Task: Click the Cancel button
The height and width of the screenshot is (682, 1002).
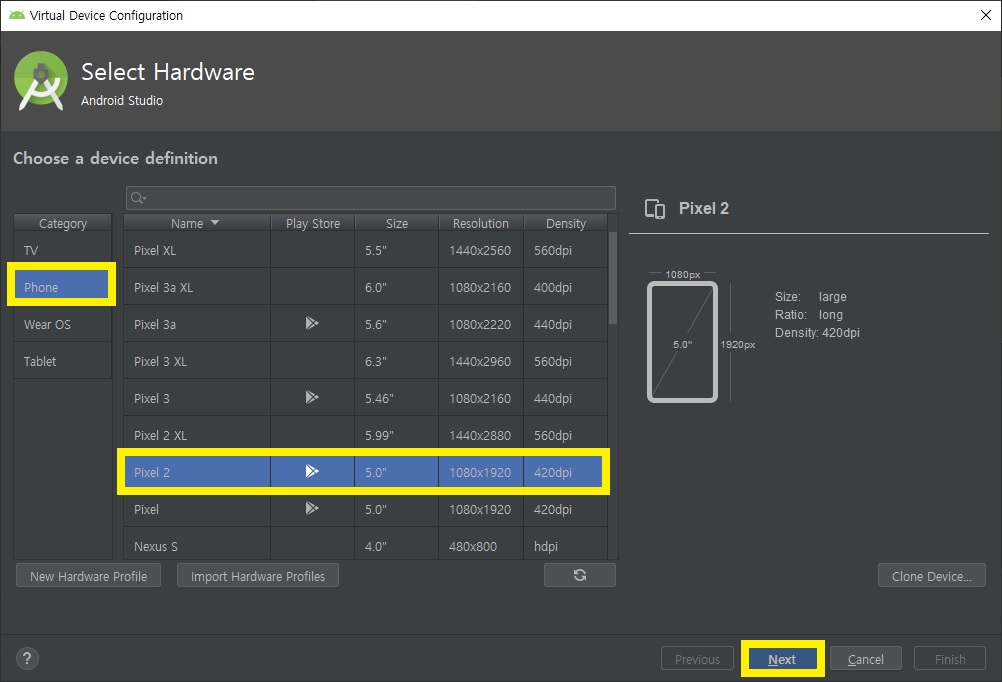Action: (865, 659)
